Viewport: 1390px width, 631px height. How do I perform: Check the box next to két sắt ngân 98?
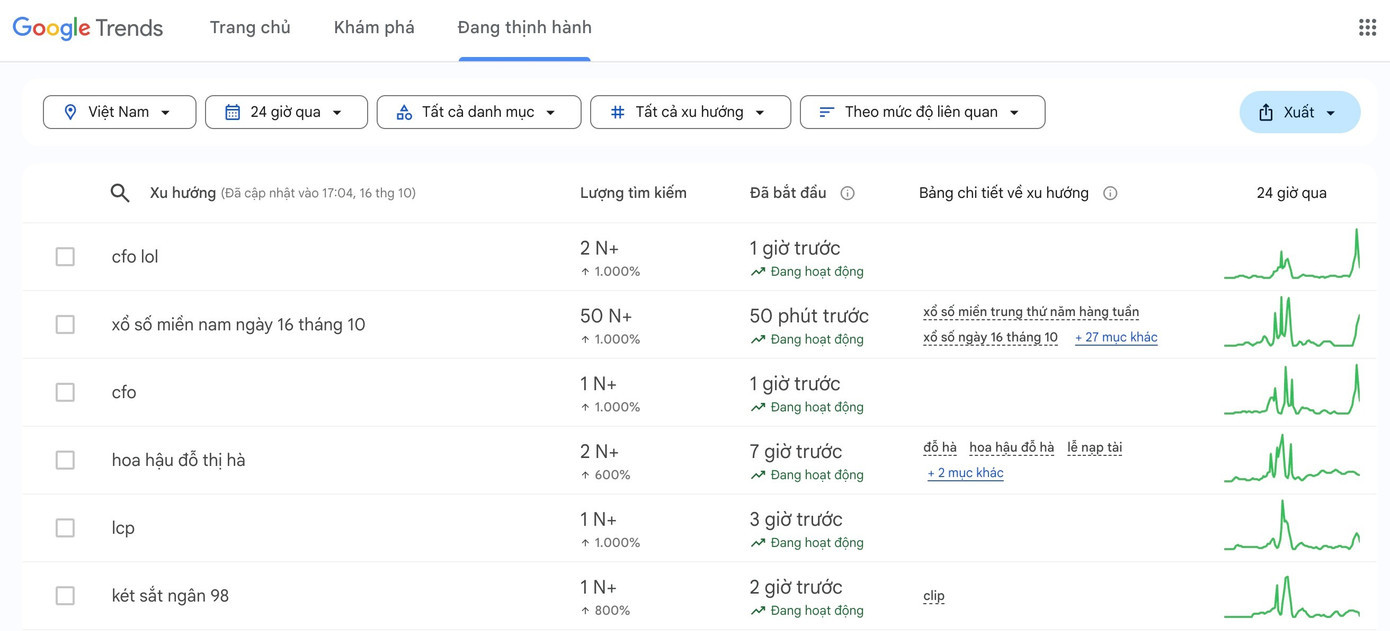65,596
